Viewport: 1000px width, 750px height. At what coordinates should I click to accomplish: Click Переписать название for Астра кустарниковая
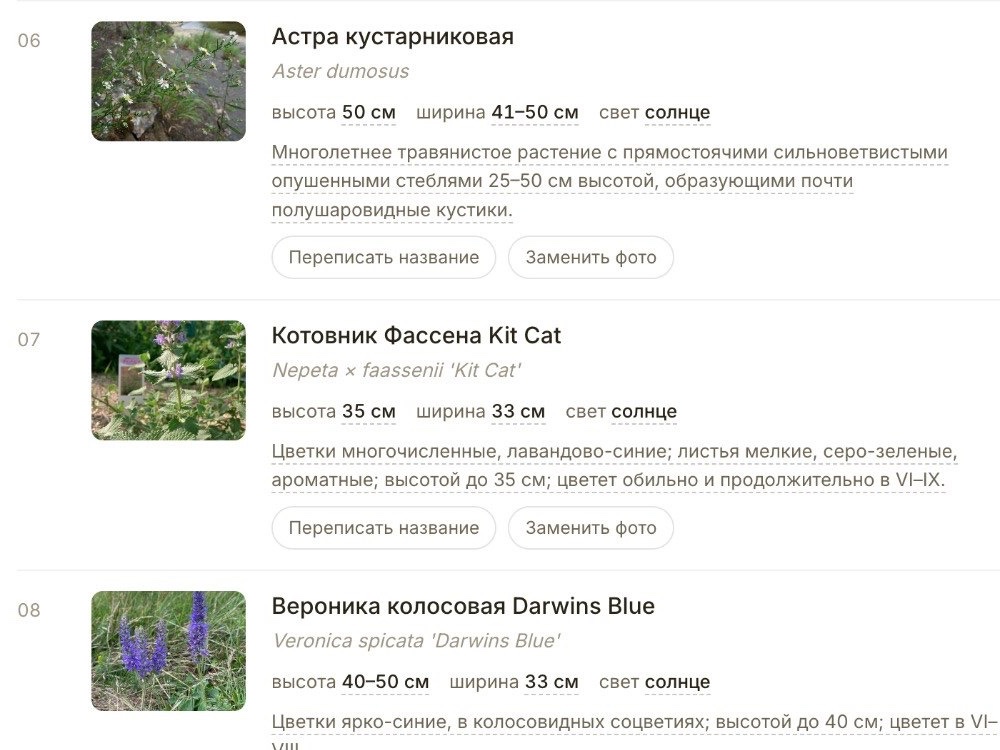(x=383, y=257)
